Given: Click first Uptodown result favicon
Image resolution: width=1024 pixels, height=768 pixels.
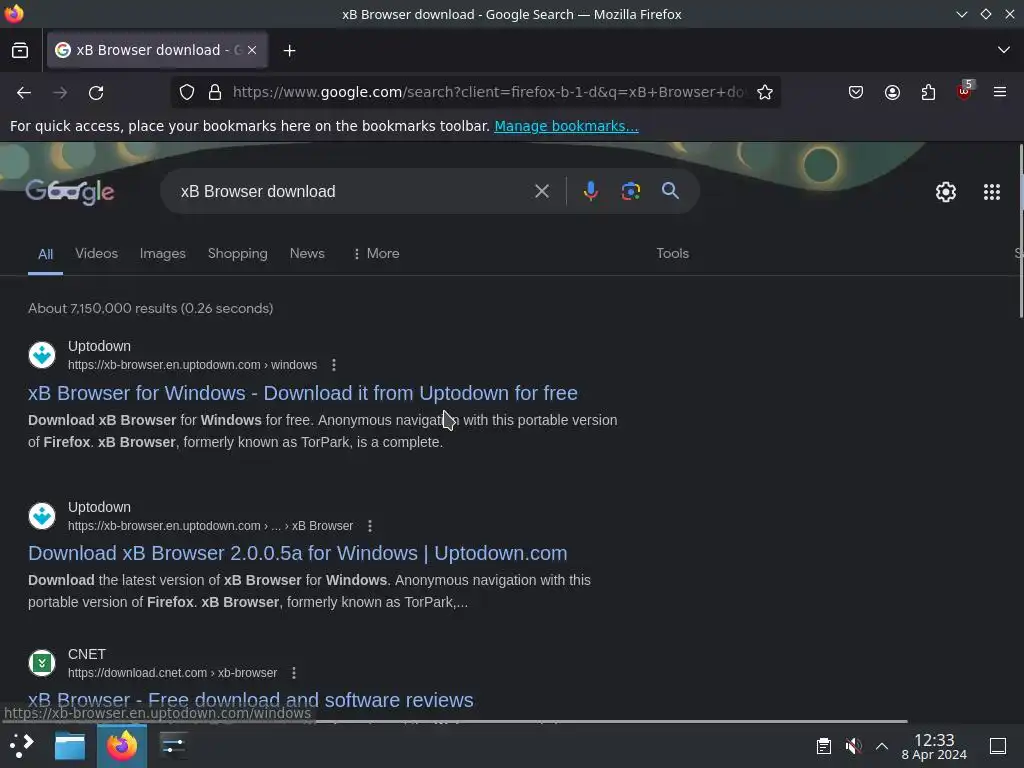Looking at the screenshot, I should click(42, 355).
